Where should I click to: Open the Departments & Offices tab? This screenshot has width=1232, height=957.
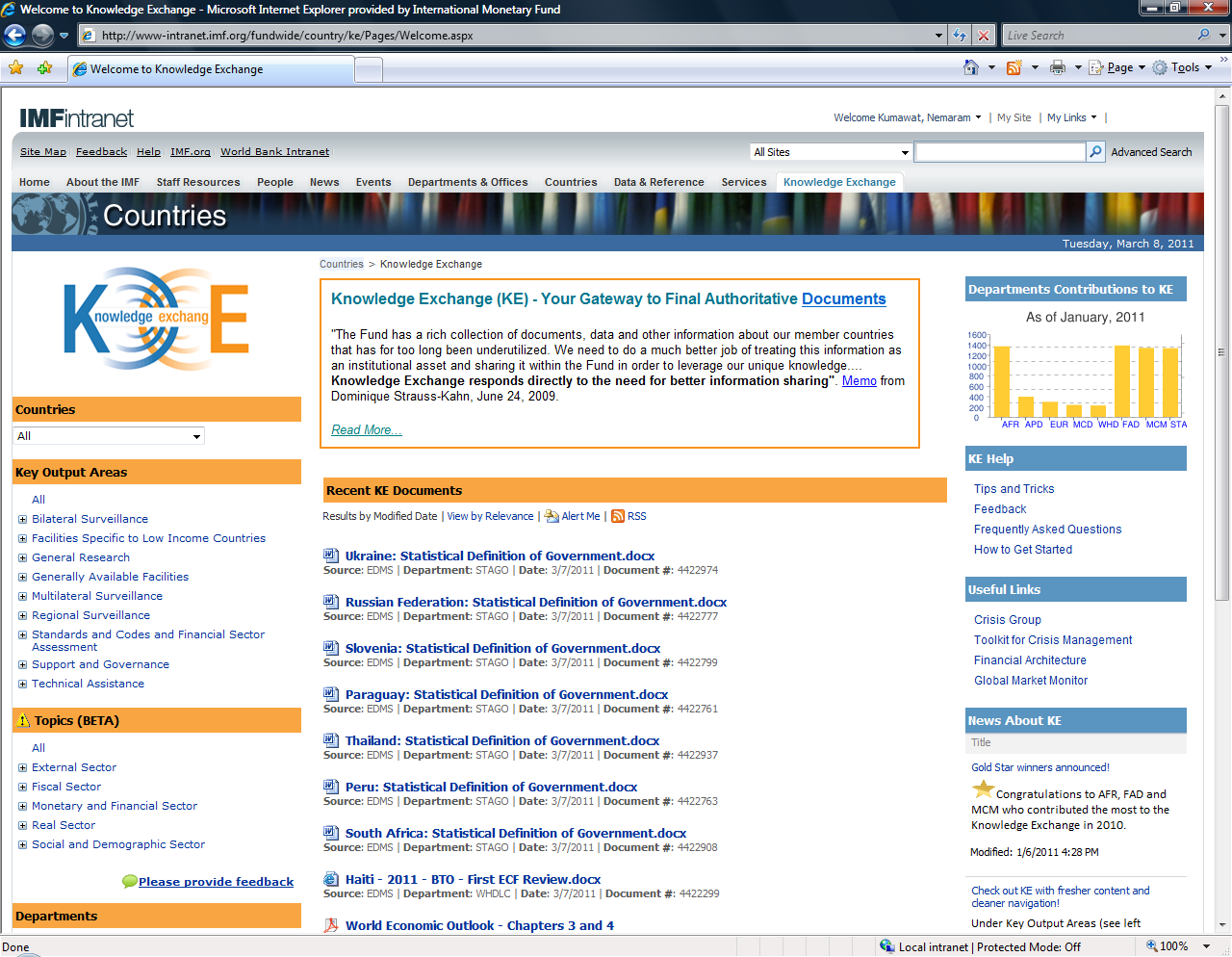point(468,182)
